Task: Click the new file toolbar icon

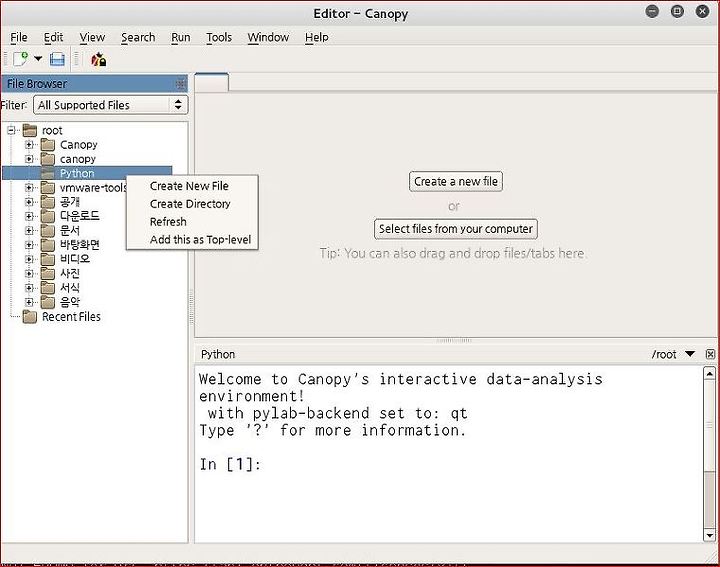Action: 20,59
